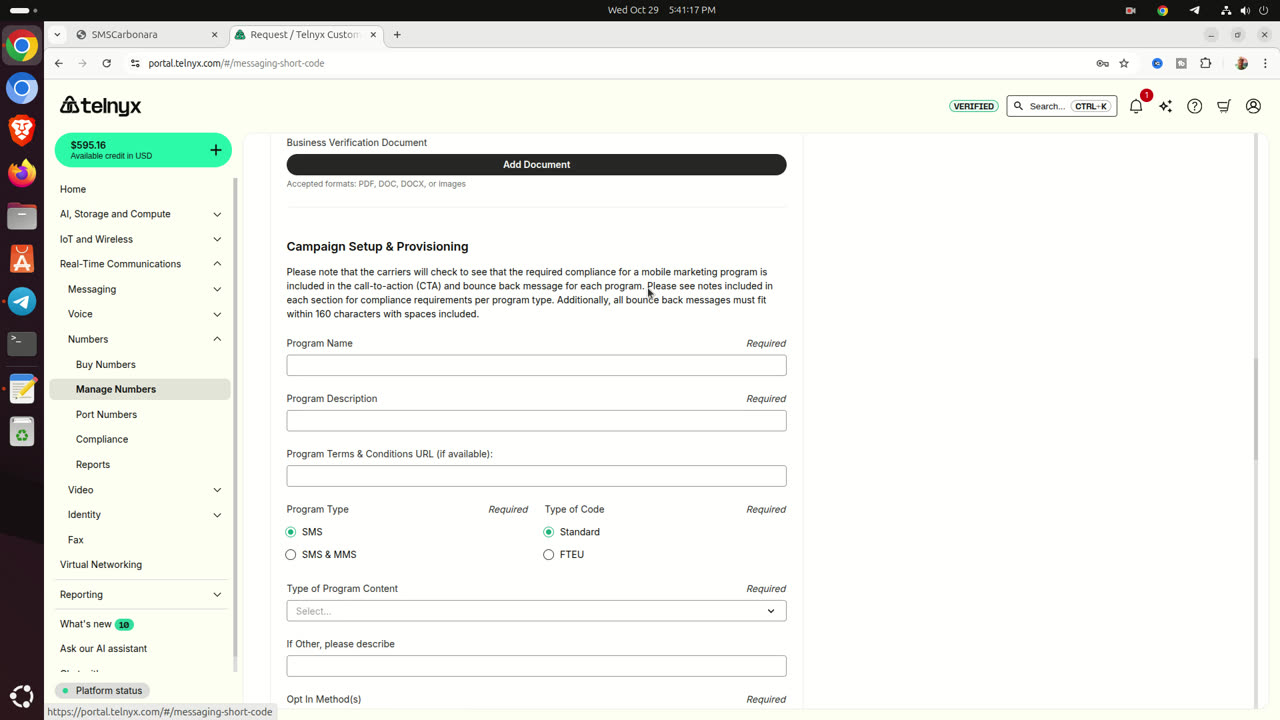The height and width of the screenshot is (720, 1280).
Task: Open the notifications bell icon
Action: 1136,106
